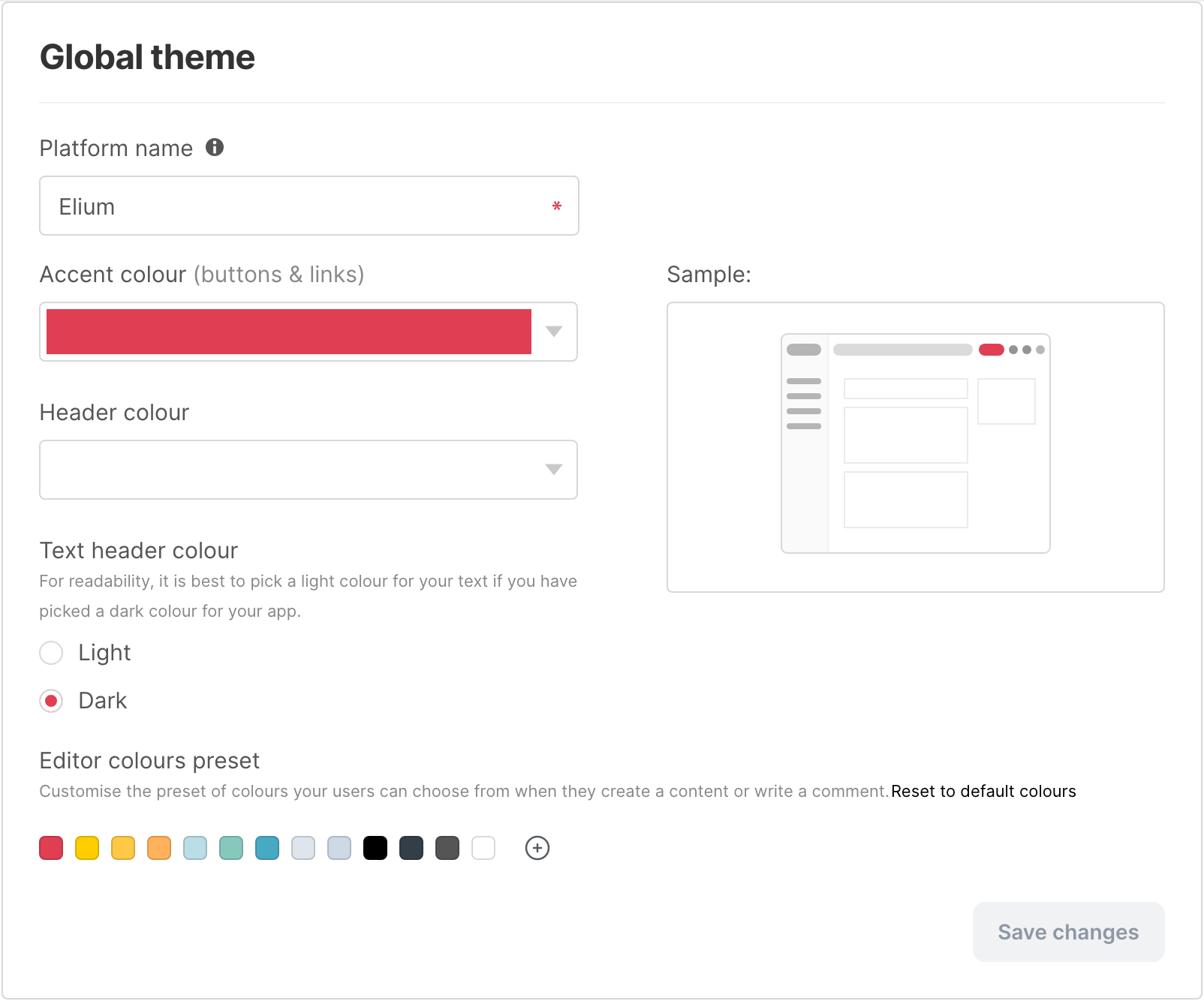Pick the pale sky blue preset swatch
1204x1001 pixels.
click(x=195, y=848)
